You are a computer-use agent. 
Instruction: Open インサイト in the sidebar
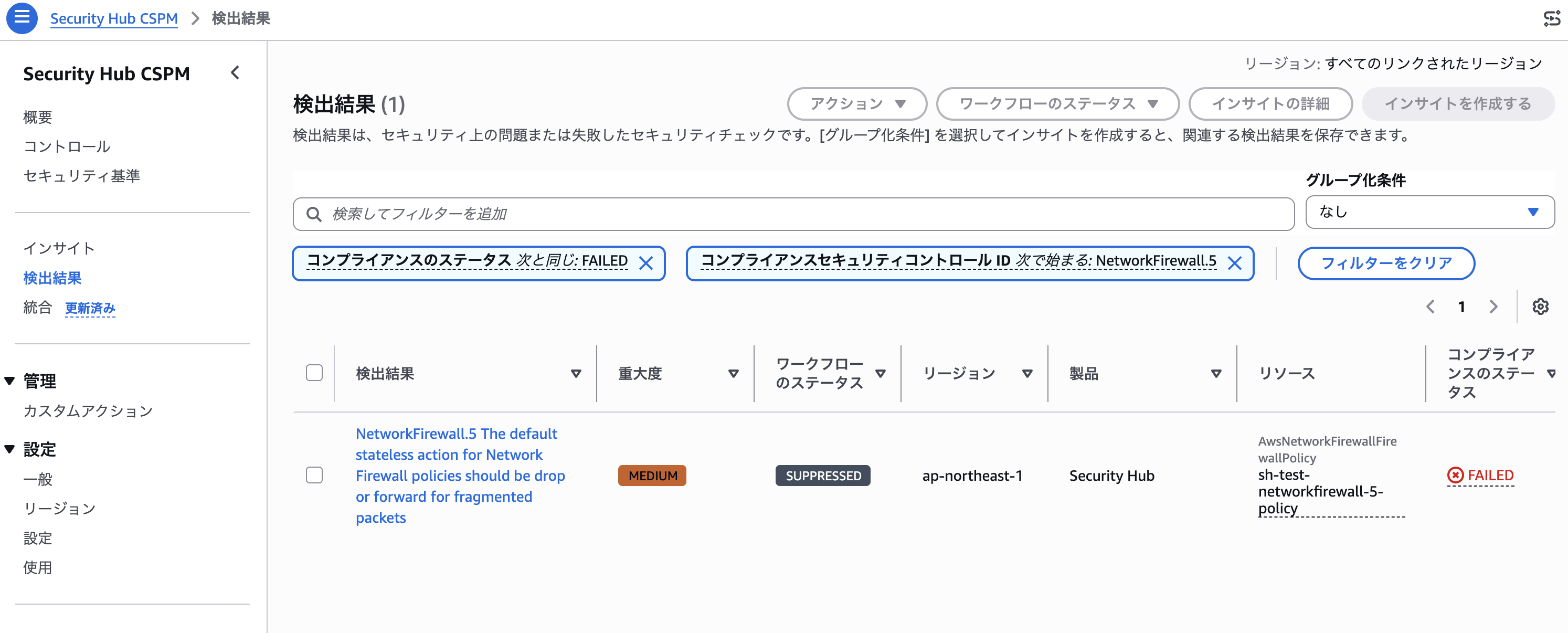coord(59,248)
